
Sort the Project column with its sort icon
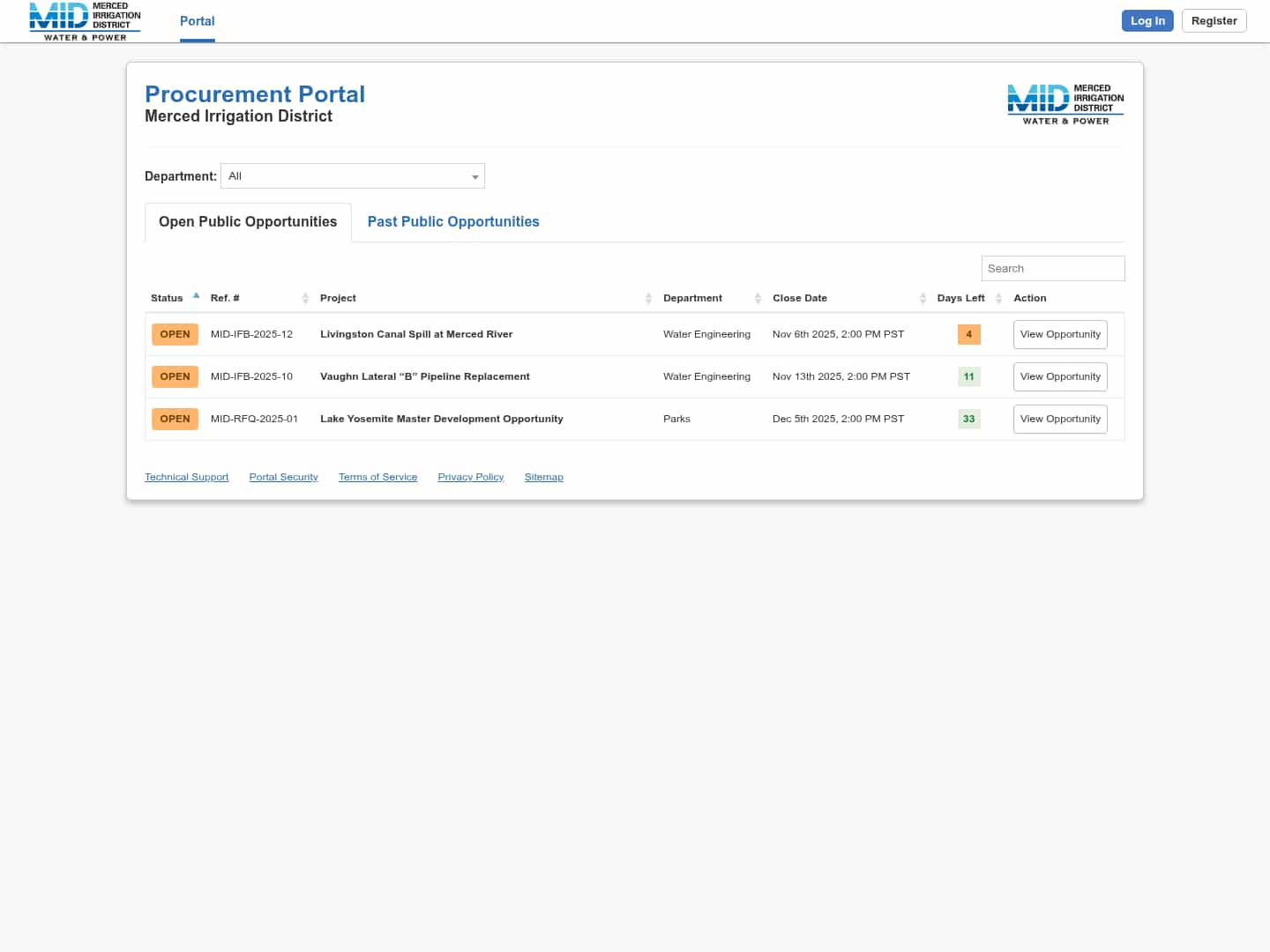(x=649, y=298)
